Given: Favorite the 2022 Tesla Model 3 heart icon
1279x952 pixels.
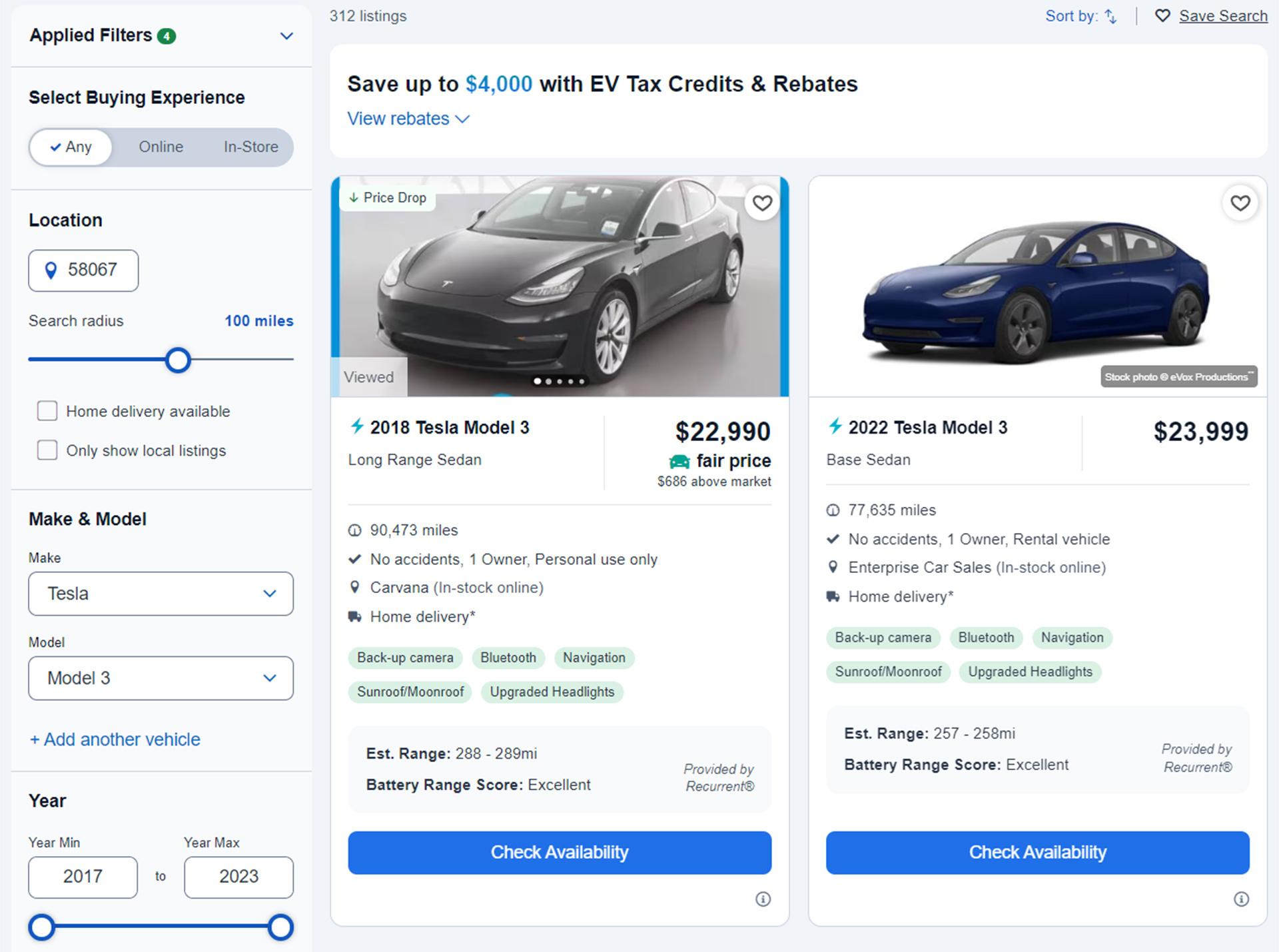Looking at the screenshot, I should click(x=1240, y=203).
